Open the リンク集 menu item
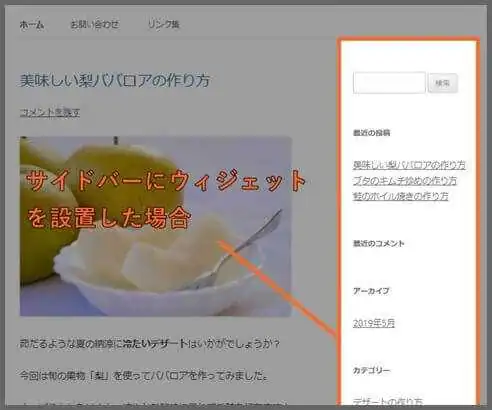This screenshot has height=410, width=492. (164, 24)
